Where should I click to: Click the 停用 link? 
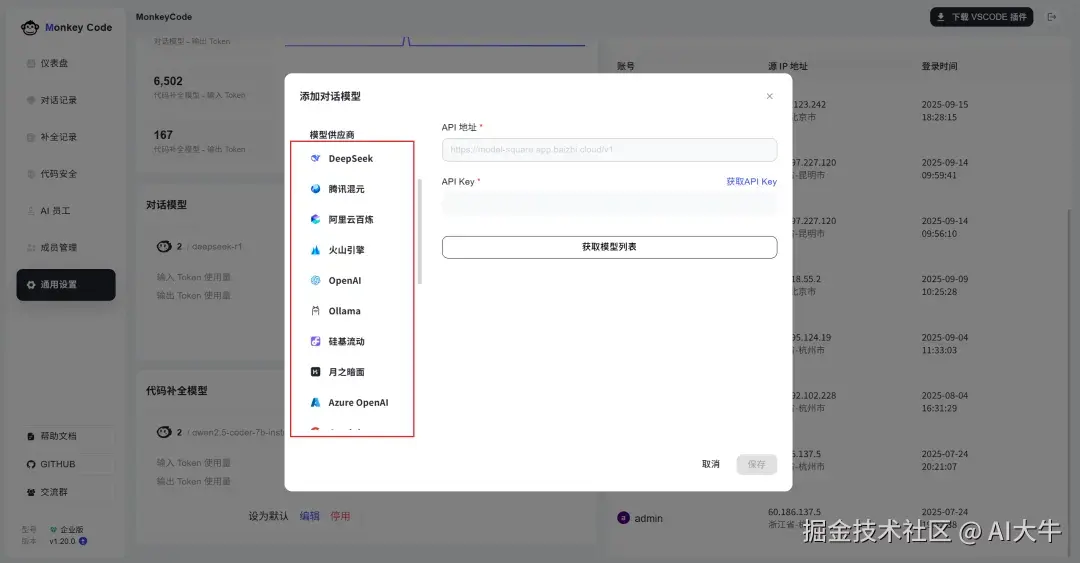[340, 515]
